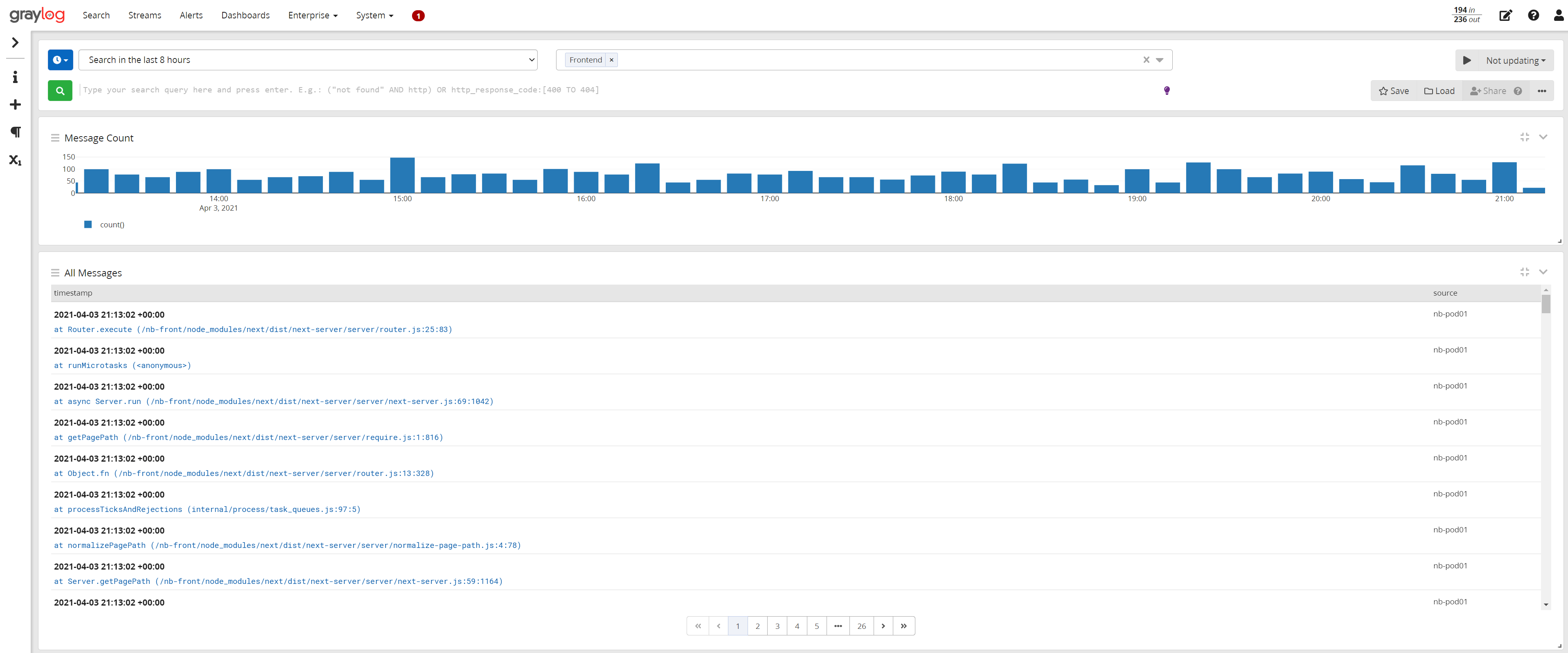This screenshot has height=653, width=1568.
Task: Open the scratchpad edit icon
Action: coord(1505,15)
